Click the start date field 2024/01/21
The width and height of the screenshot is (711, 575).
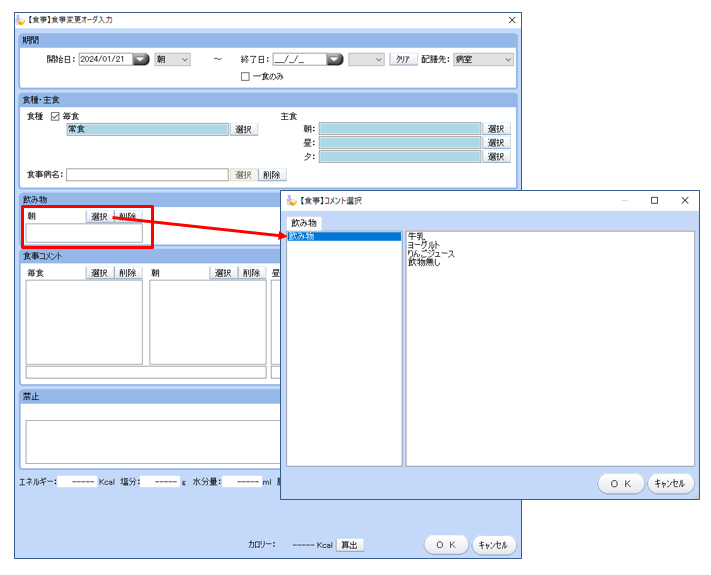click(106, 59)
